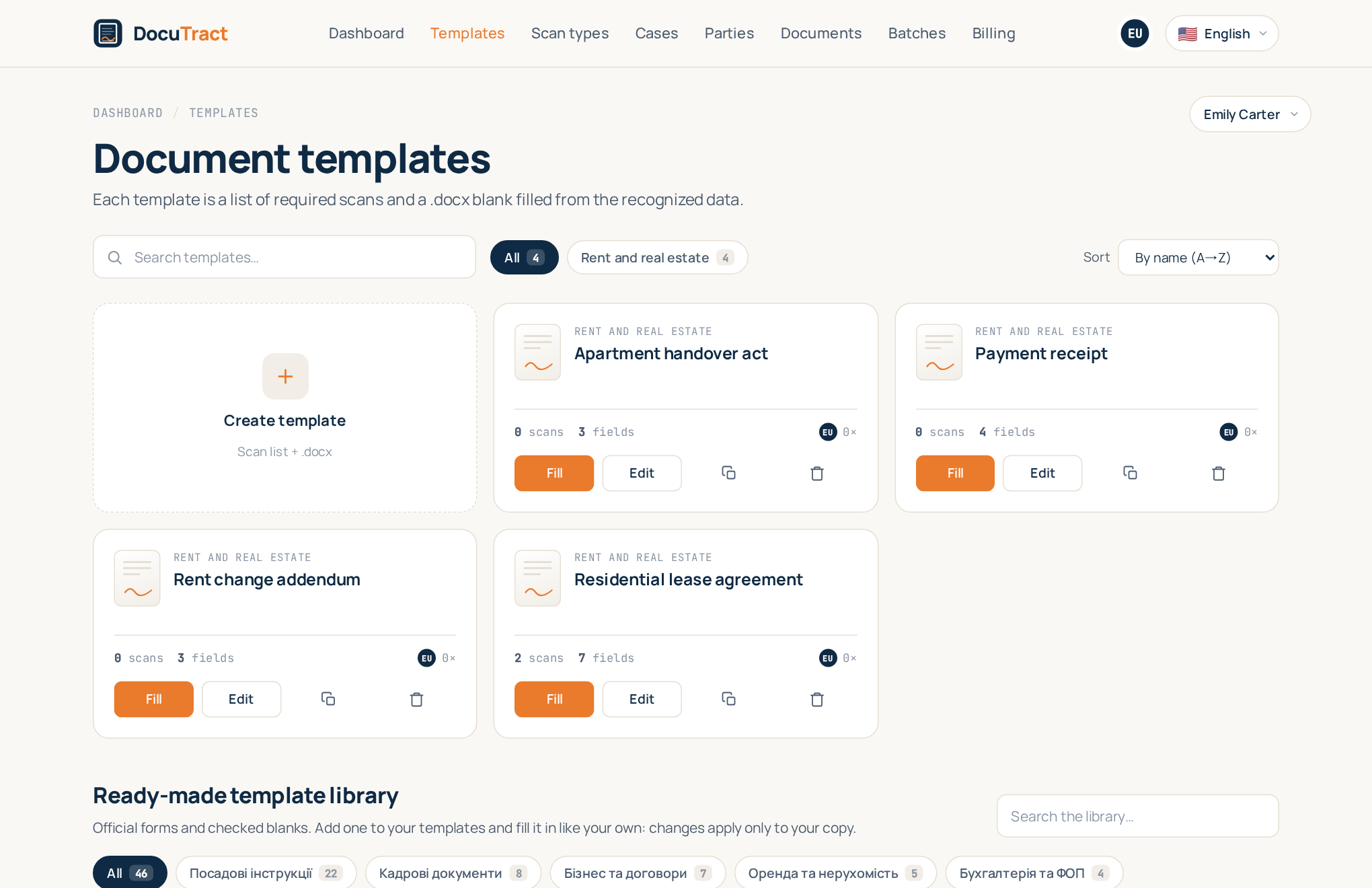Duplicate the Residential lease agreement template
The height and width of the screenshot is (888, 1372).
pos(728,699)
